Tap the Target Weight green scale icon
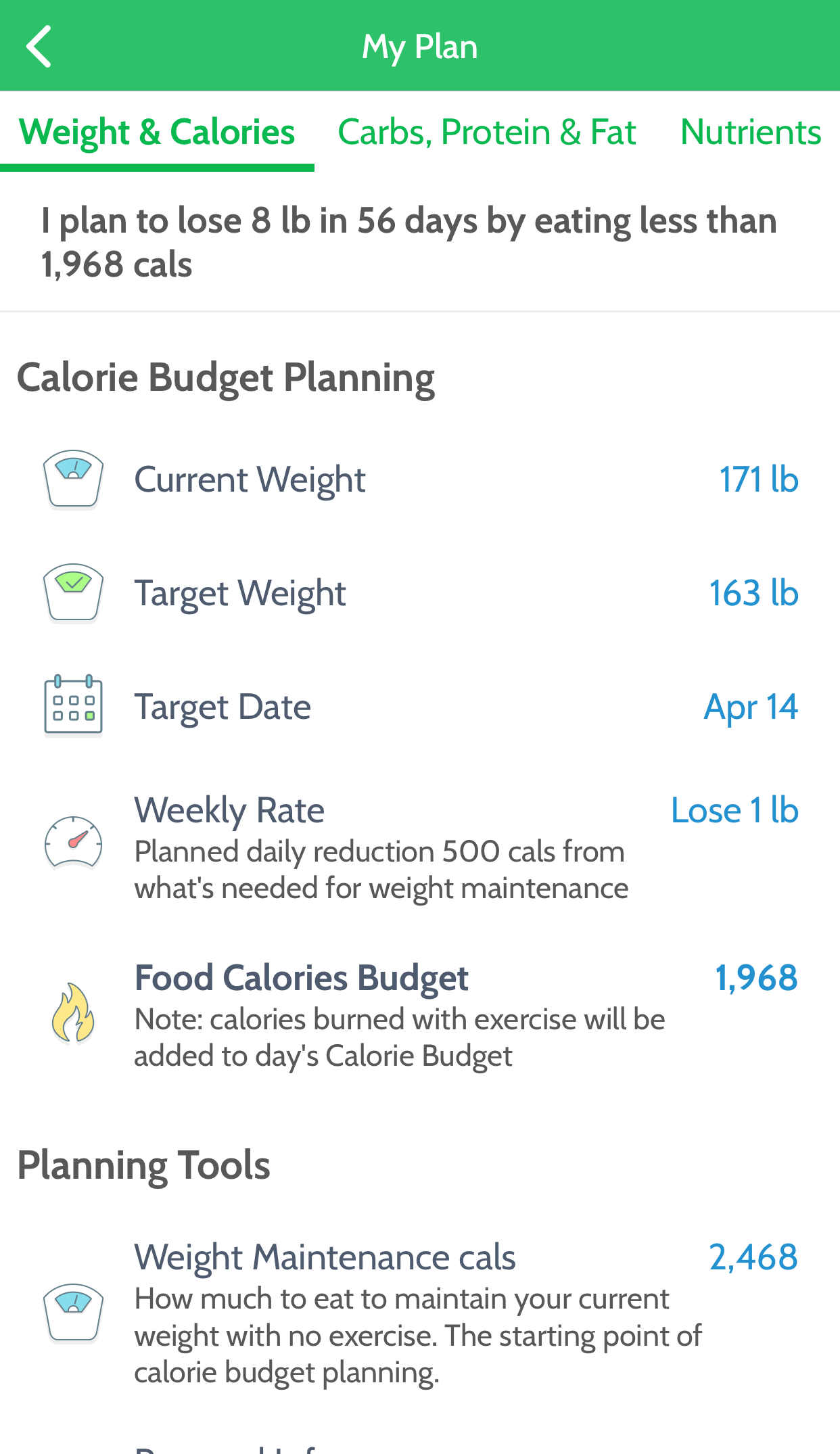The width and height of the screenshot is (840, 1454). coord(73,592)
